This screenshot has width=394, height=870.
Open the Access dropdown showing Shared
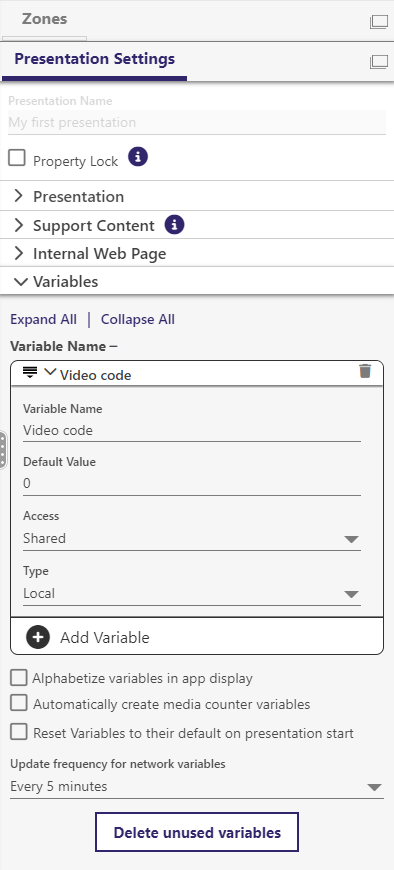pos(192,538)
